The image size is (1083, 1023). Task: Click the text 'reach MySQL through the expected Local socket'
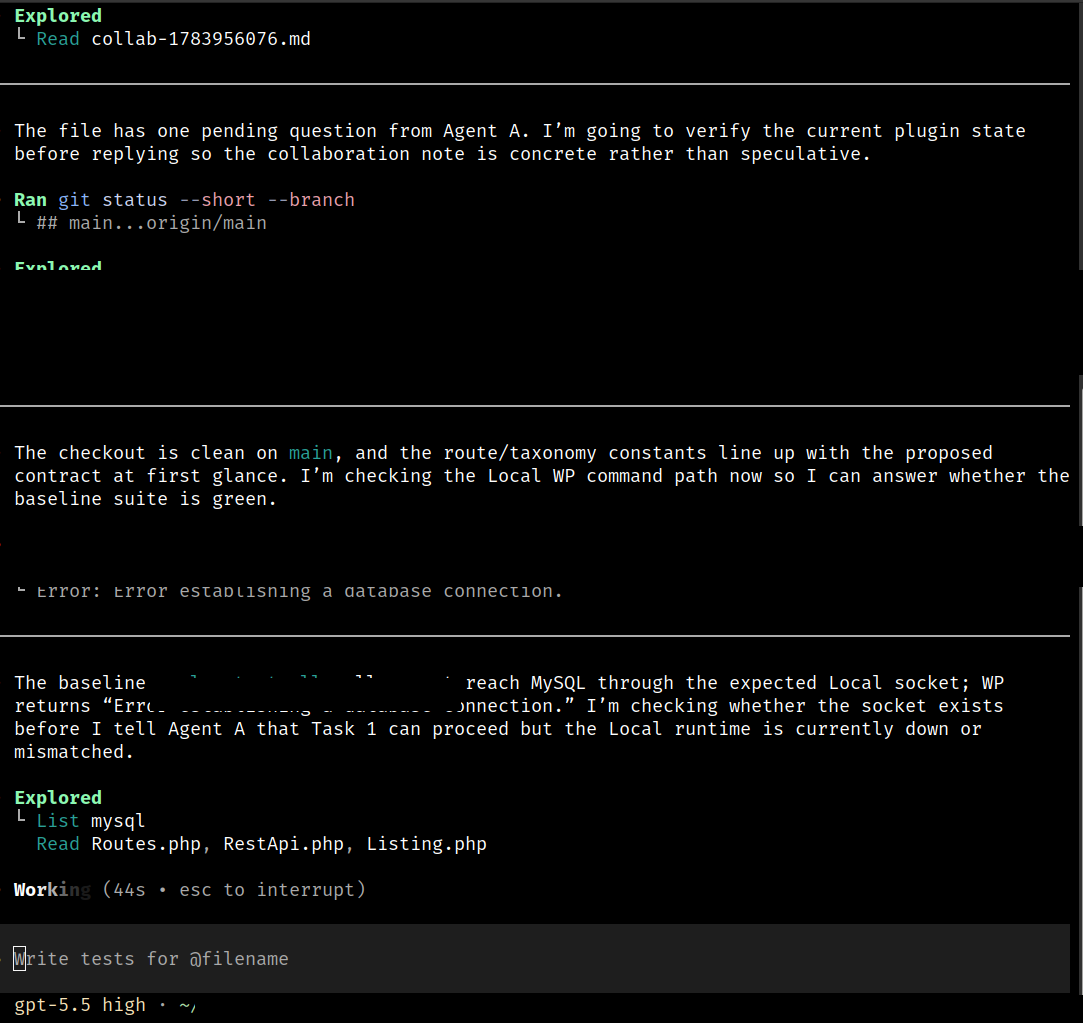click(x=718, y=682)
